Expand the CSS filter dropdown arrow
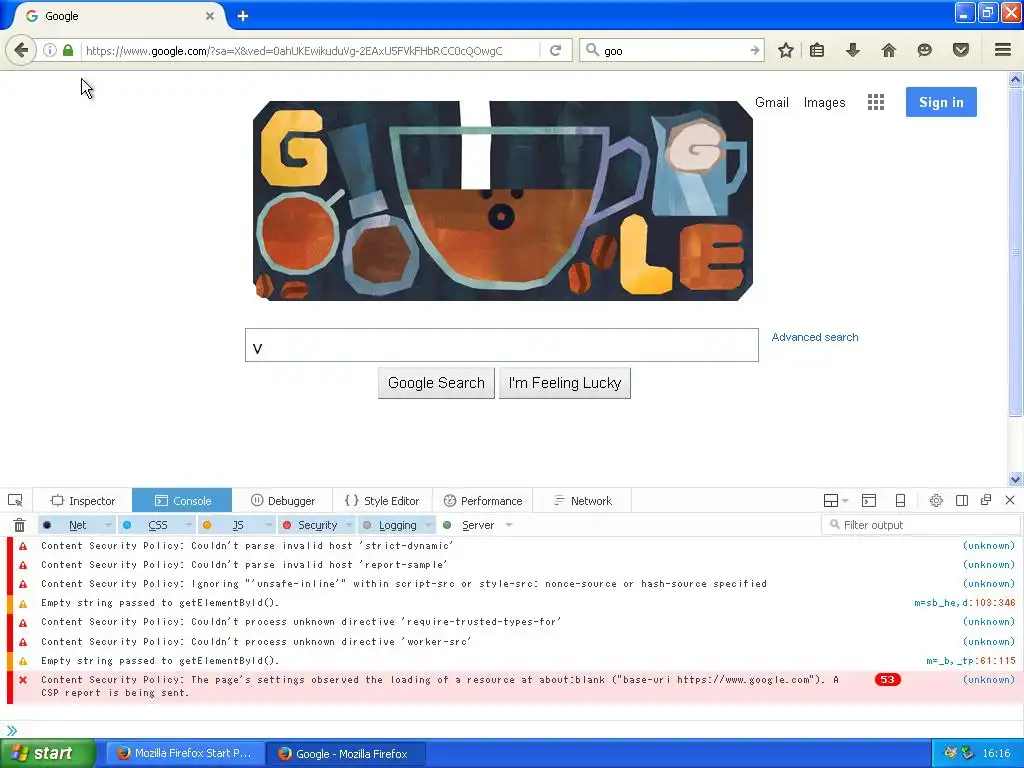 click(x=188, y=525)
